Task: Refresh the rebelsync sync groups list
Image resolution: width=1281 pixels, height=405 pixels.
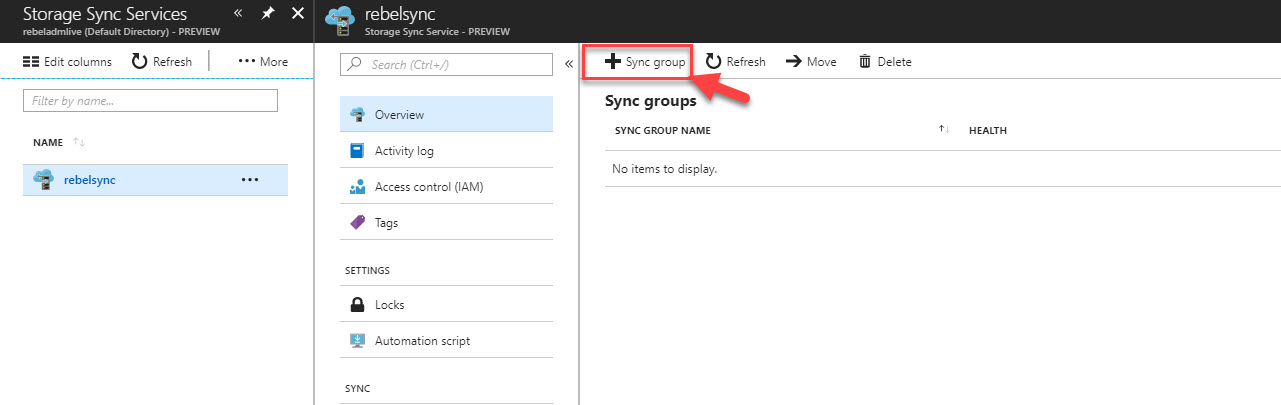Action: [x=735, y=62]
